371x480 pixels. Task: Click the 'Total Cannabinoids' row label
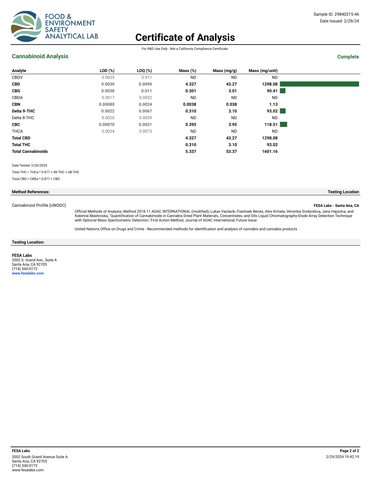click(30, 151)
